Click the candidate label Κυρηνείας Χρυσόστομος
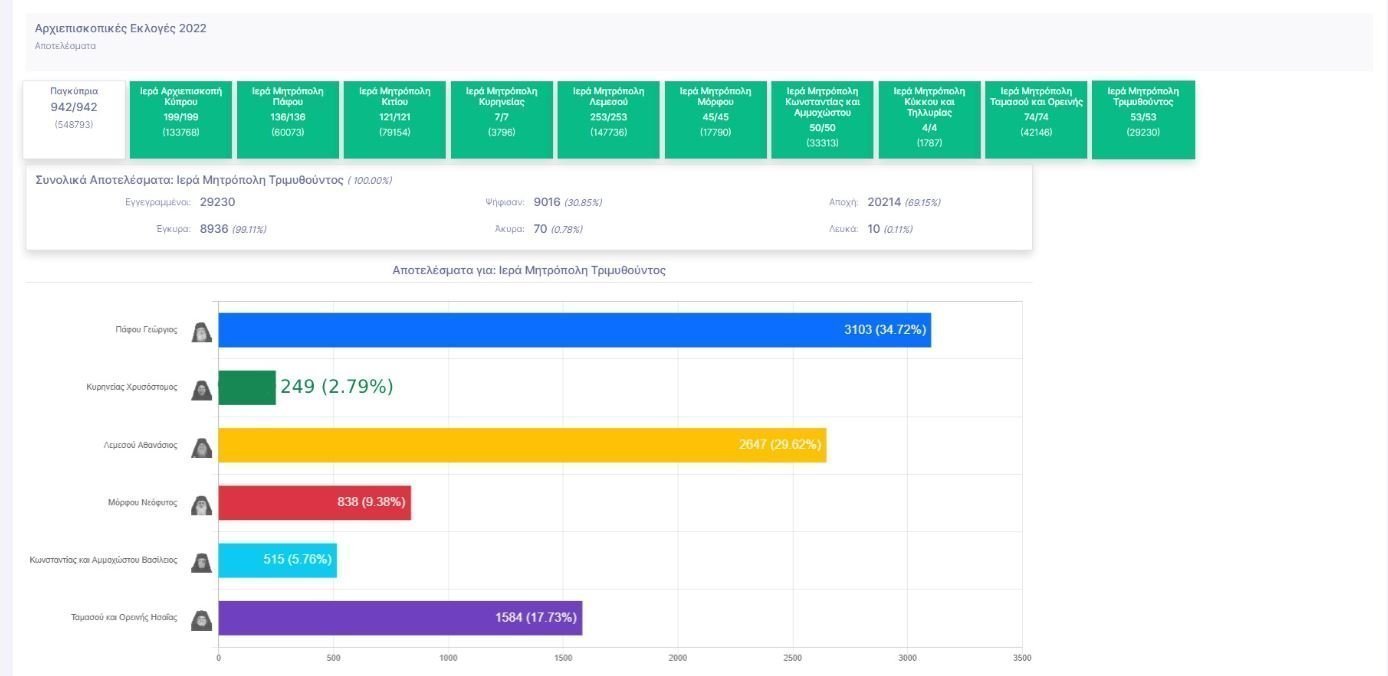The width and height of the screenshot is (1388, 676). [132, 387]
